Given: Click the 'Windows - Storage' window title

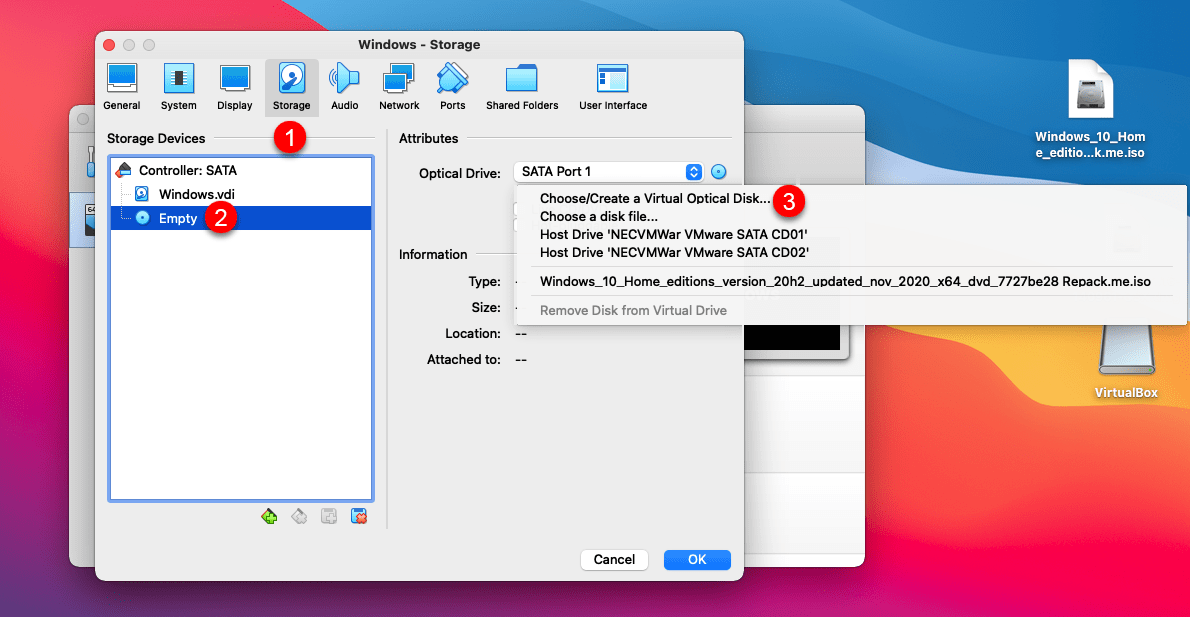Looking at the screenshot, I should [419, 45].
